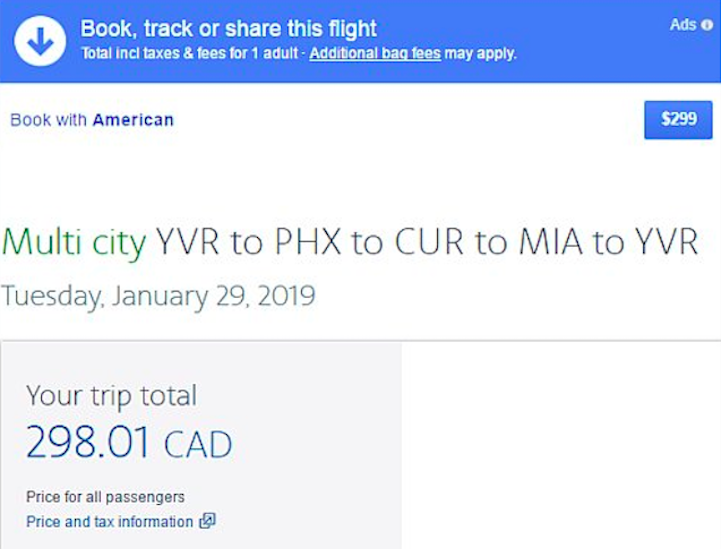This screenshot has height=549, width=721.
Task: Click the may apply text in banner
Action: (481, 54)
